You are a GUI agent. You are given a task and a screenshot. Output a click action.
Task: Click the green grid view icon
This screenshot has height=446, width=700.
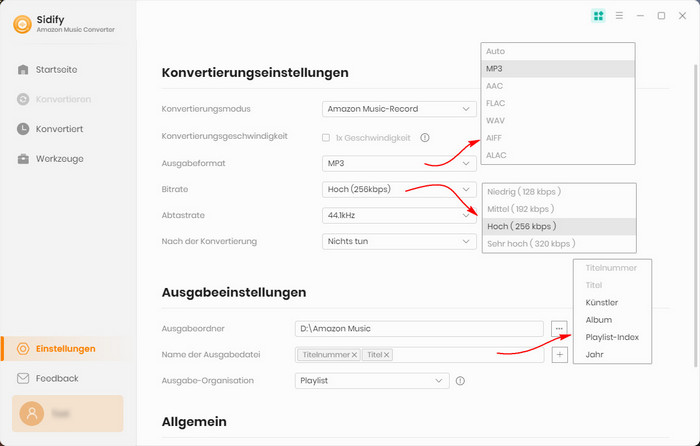point(598,16)
